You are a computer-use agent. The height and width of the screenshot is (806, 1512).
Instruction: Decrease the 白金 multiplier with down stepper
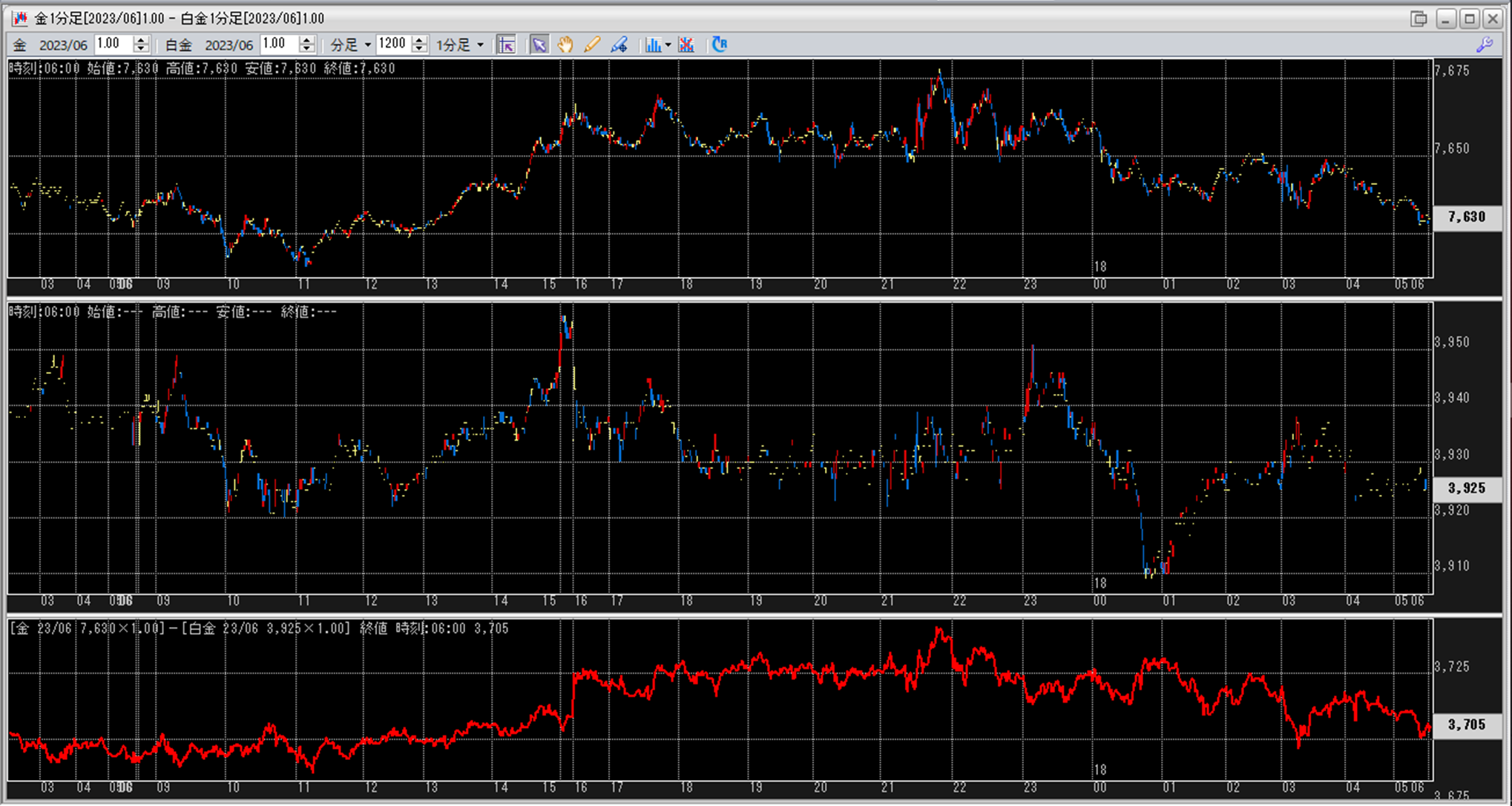click(x=306, y=49)
